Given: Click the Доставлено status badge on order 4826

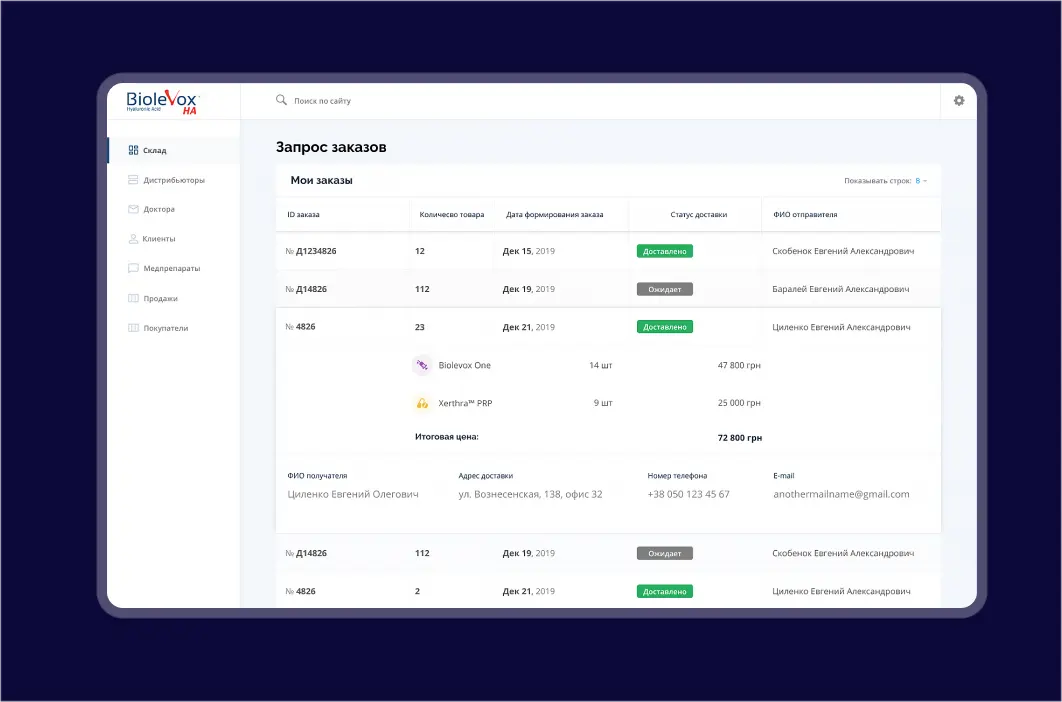Looking at the screenshot, I should (x=664, y=326).
